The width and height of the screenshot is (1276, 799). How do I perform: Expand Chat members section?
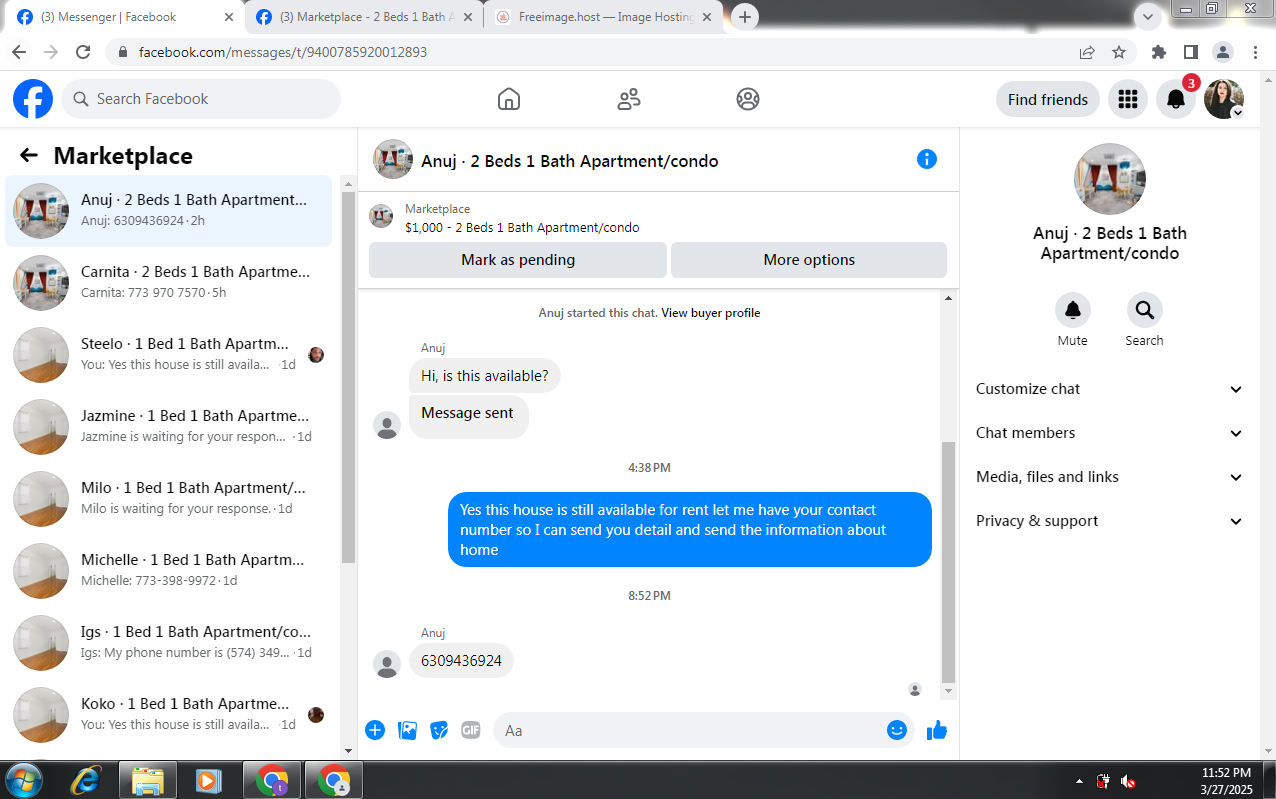[x=1110, y=433]
